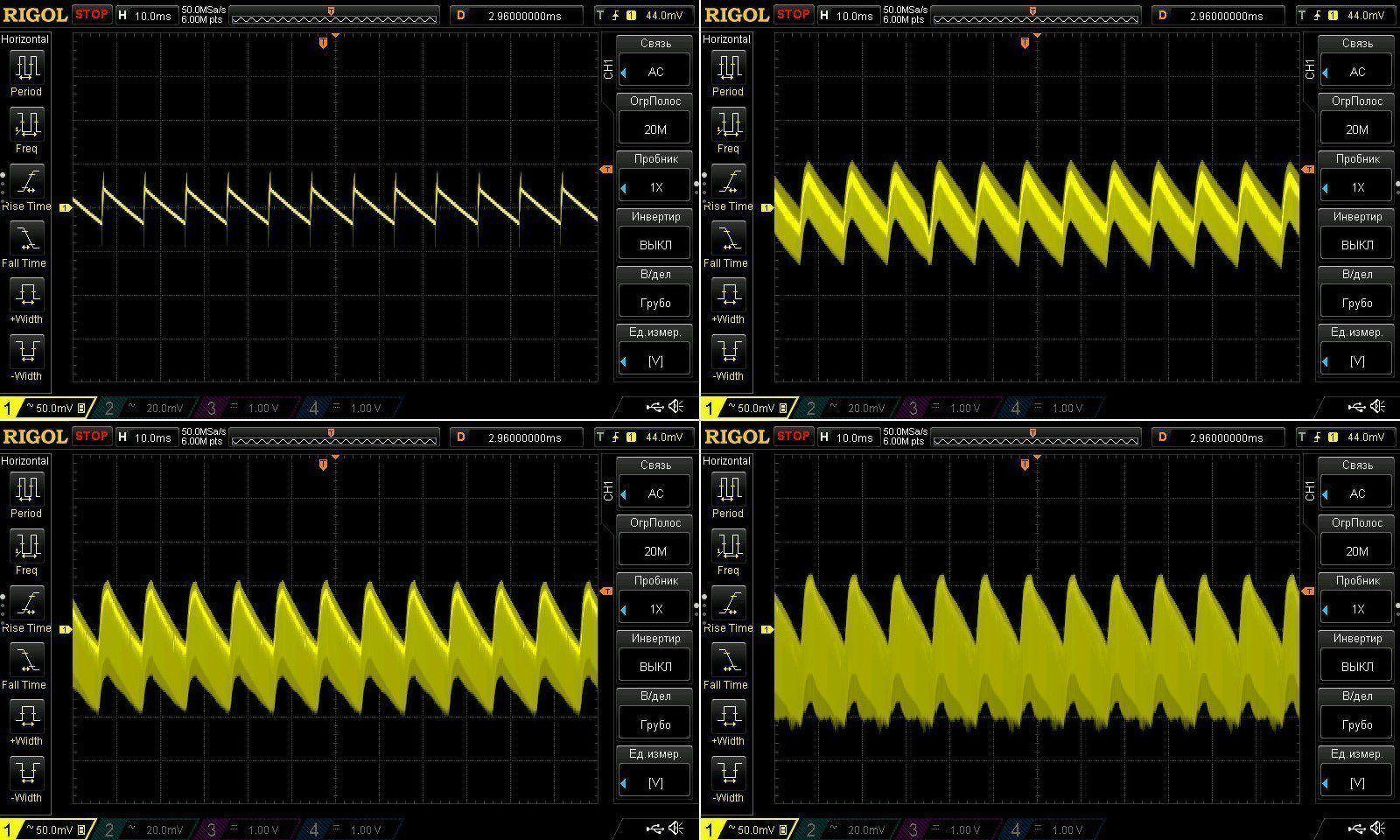
Task: Select Freq measurement icon in top-right scope
Action: pyautogui.click(x=728, y=124)
